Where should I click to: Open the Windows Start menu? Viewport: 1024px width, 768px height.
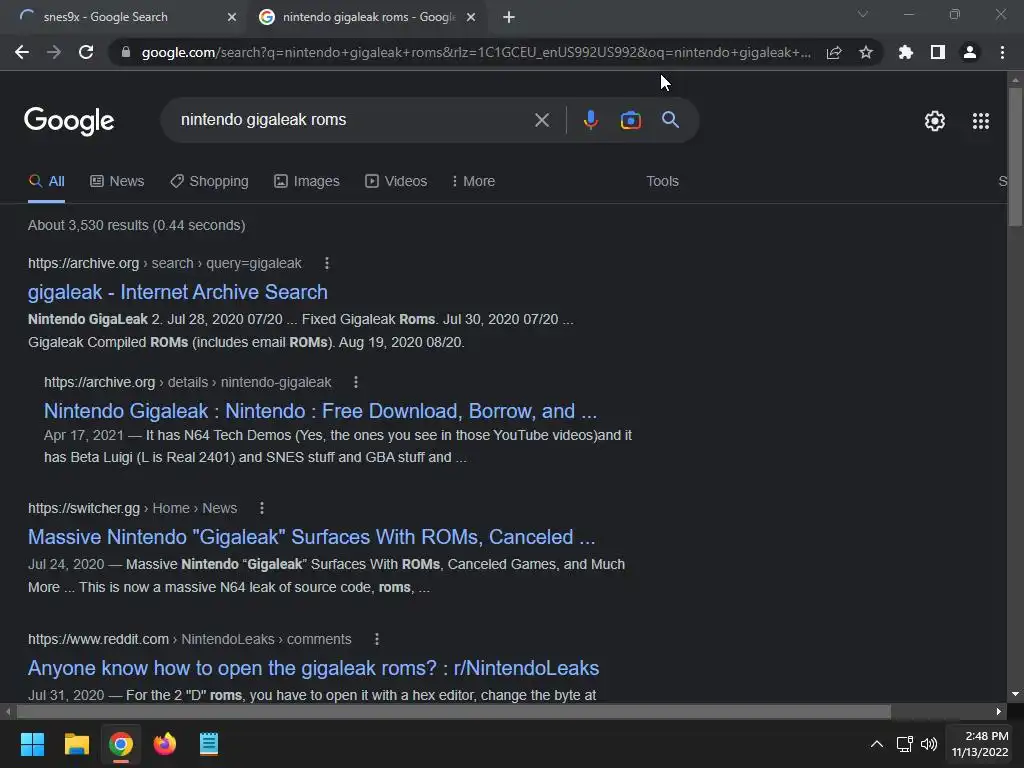(x=32, y=744)
